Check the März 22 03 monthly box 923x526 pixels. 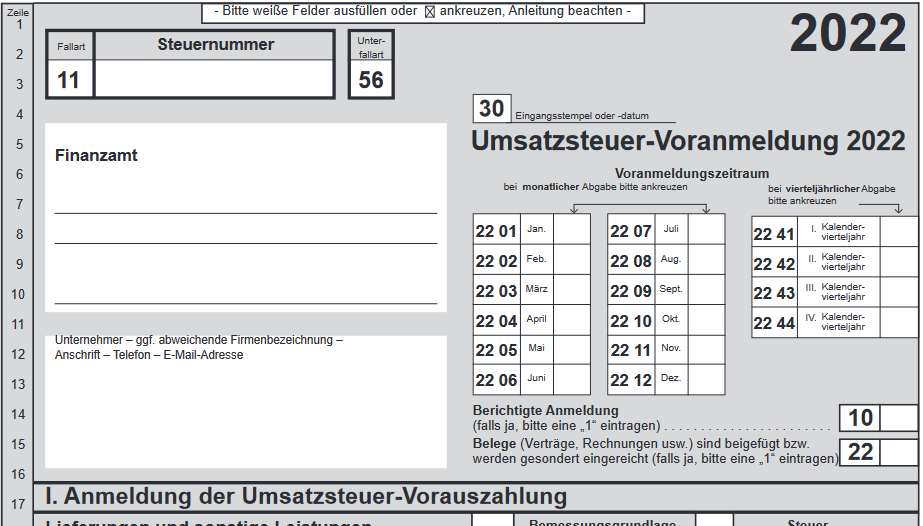(x=572, y=289)
